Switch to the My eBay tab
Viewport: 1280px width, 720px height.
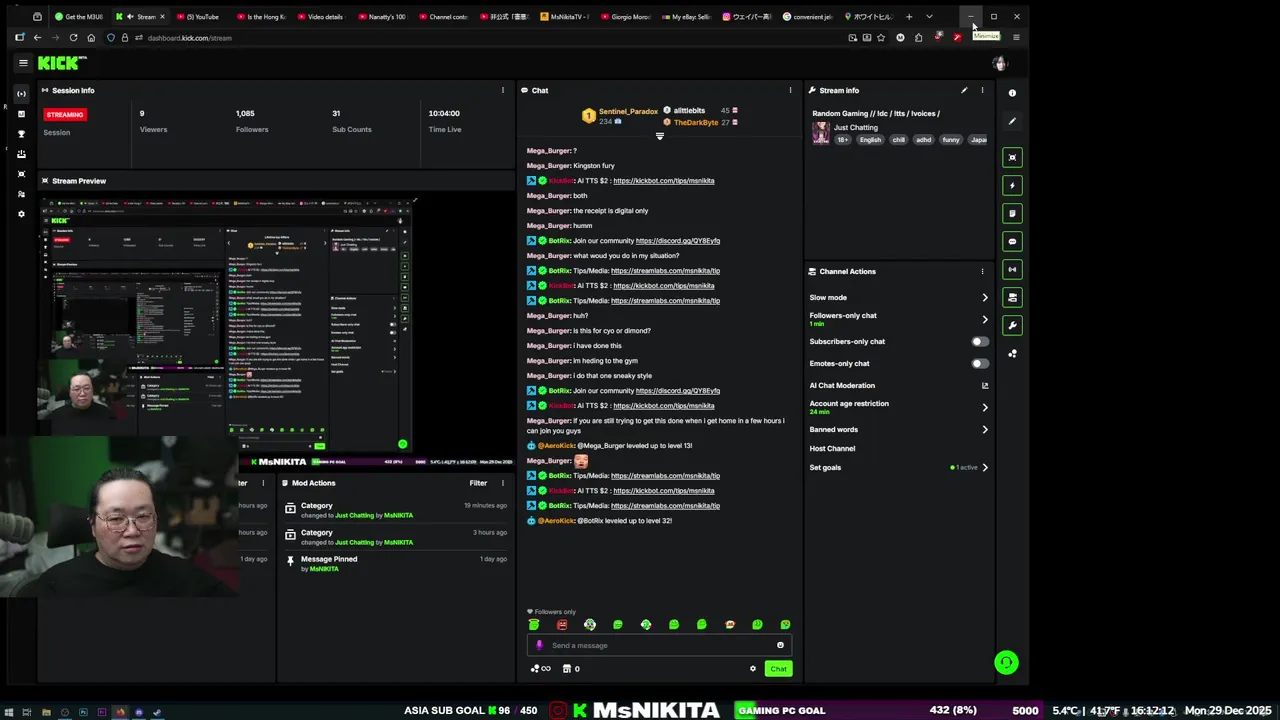click(x=688, y=16)
